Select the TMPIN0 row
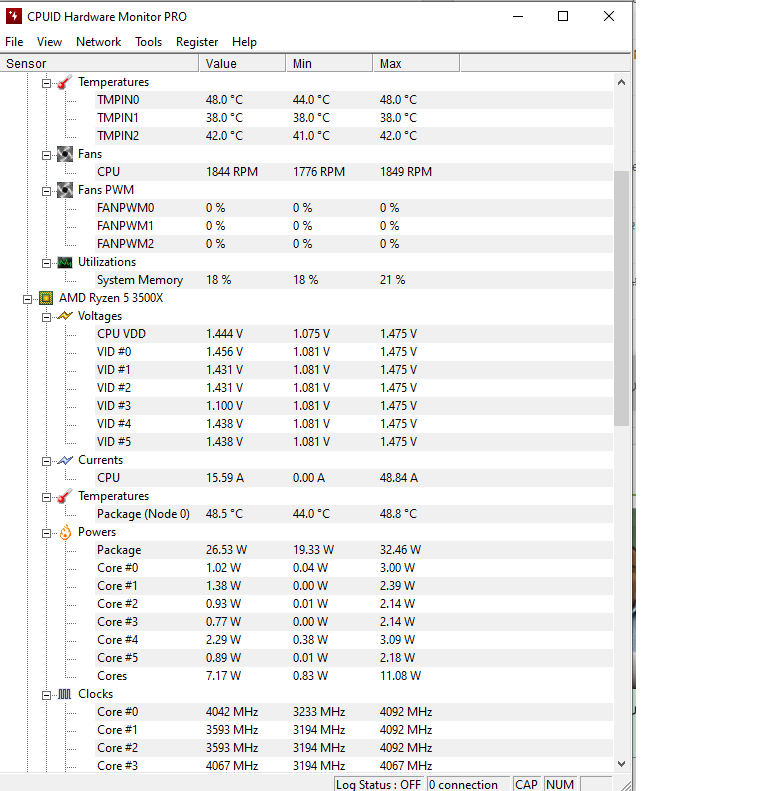This screenshot has width=768, height=791. [354, 100]
